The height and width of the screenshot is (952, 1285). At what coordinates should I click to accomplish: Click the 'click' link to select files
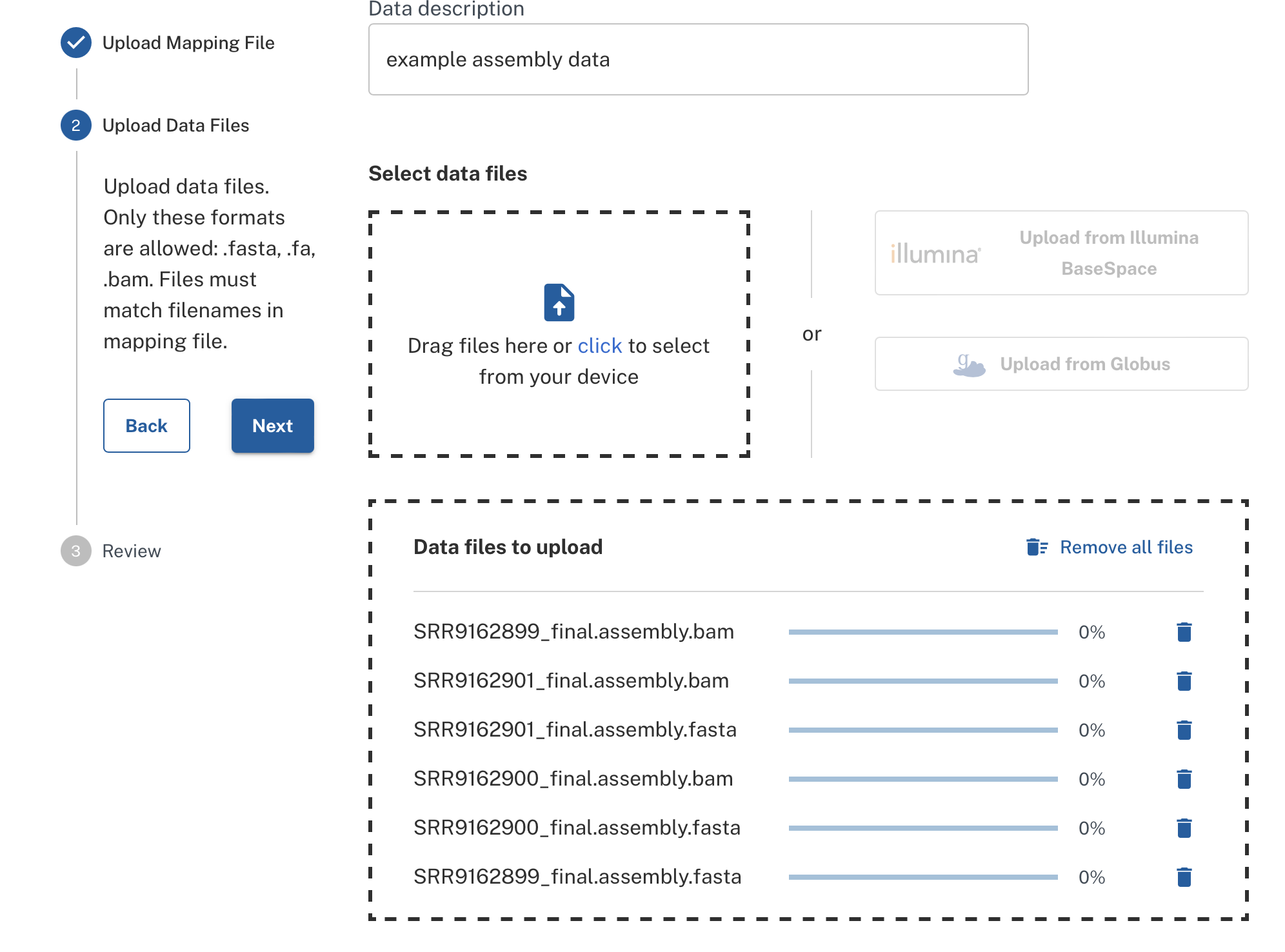599,346
